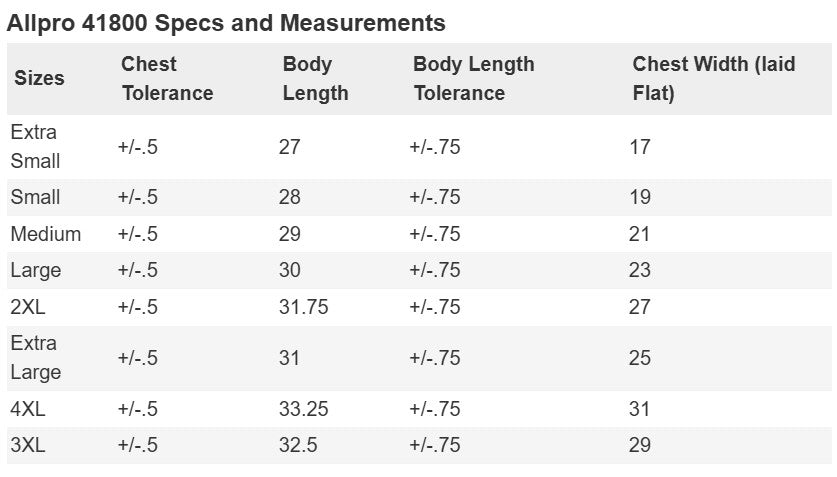Click the Small size row label
Viewport: 837px width, 477px height.
tap(35, 197)
